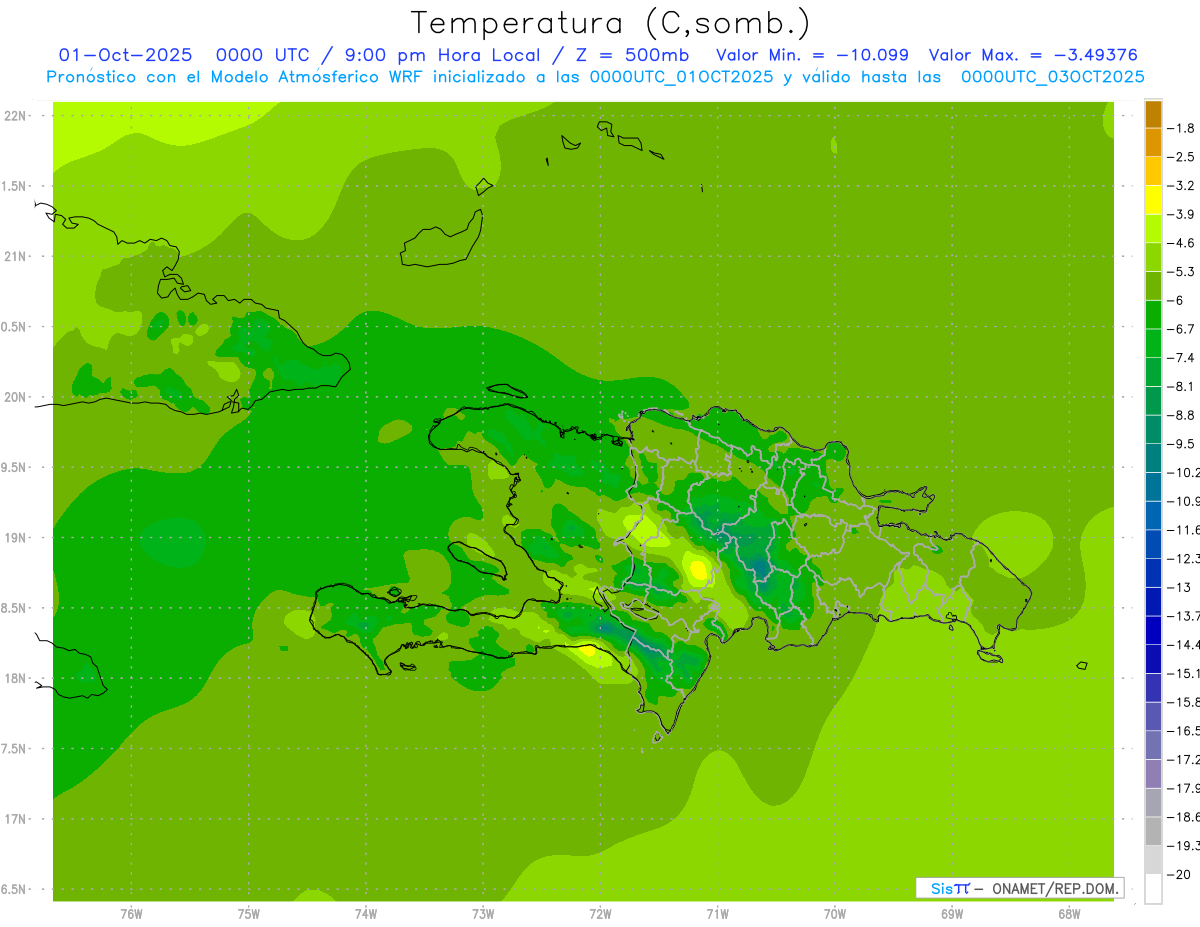Click the 17N latitude axis label

(x=16, y=819)
